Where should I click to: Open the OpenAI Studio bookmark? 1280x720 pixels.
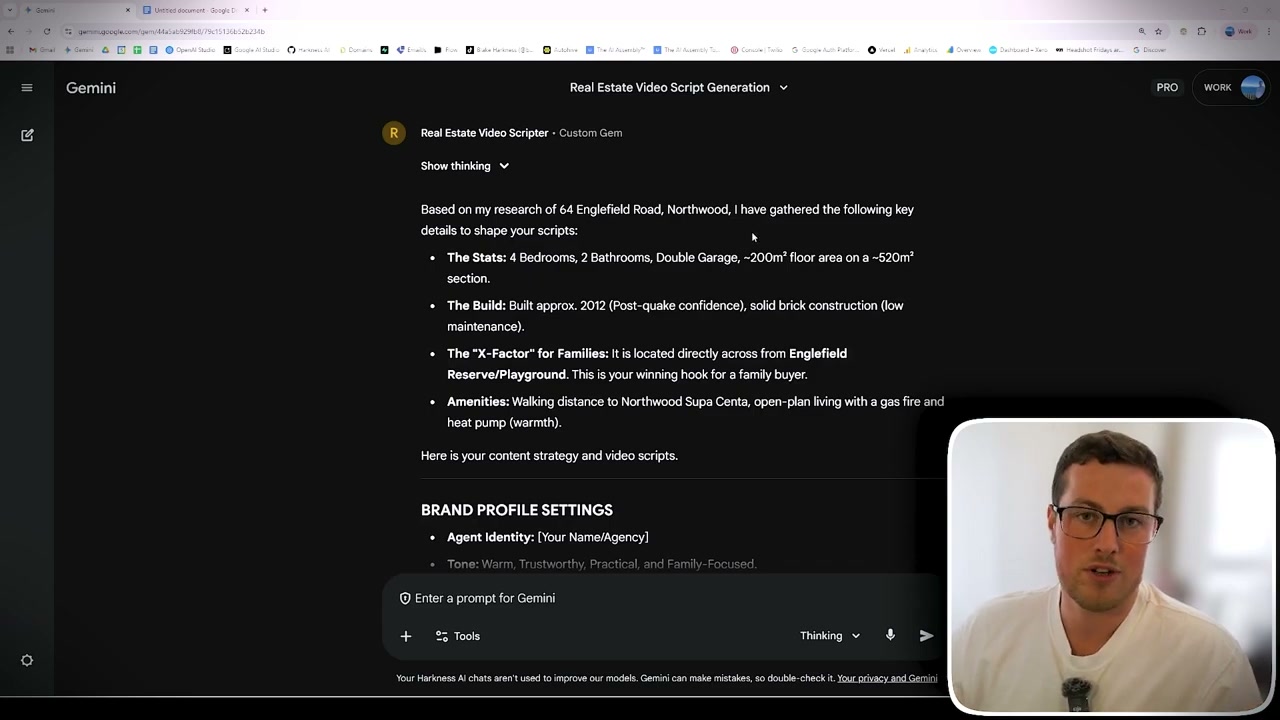pyautogui.click(x=190, y=50)
